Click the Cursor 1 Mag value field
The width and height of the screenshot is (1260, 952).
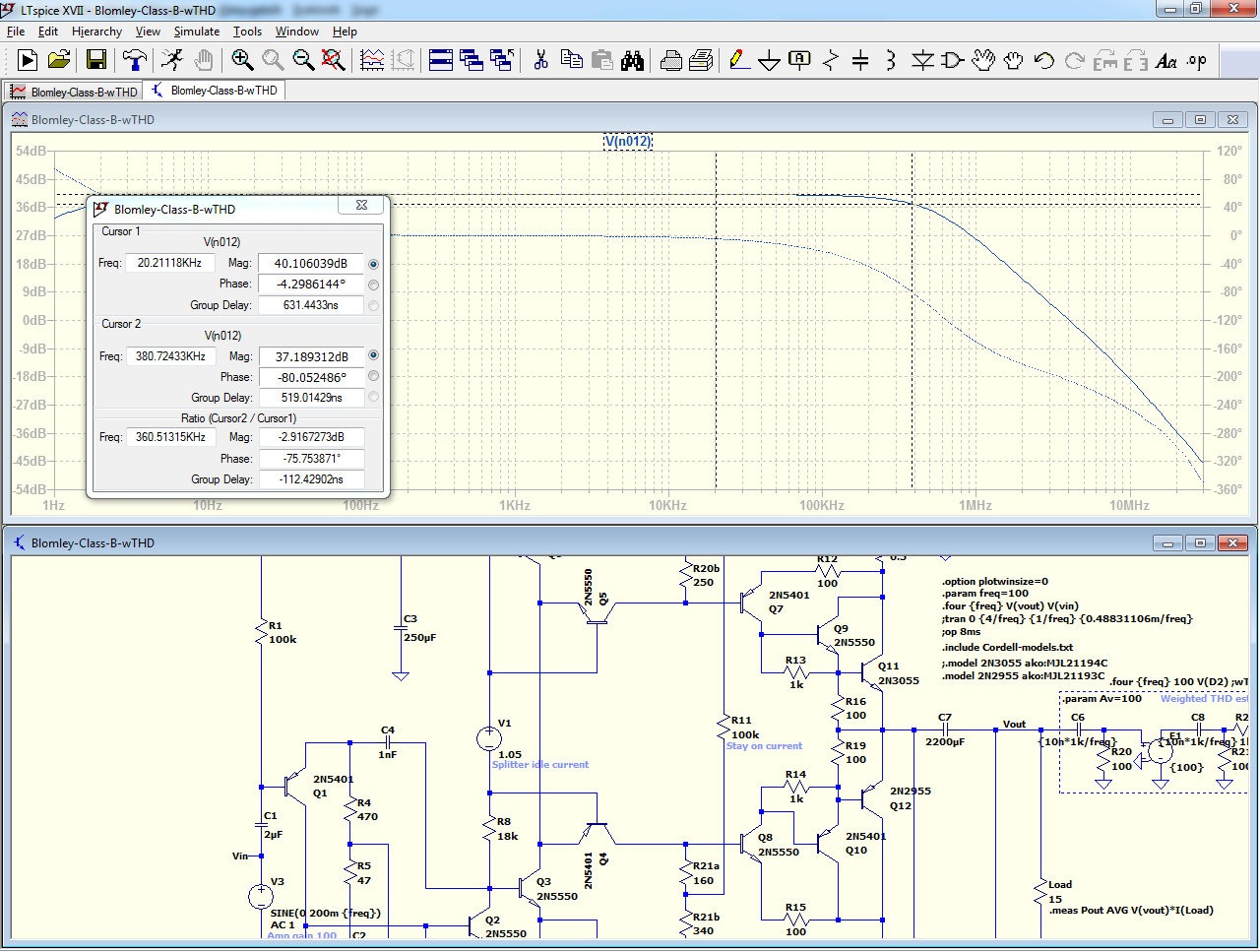point(311,264)
